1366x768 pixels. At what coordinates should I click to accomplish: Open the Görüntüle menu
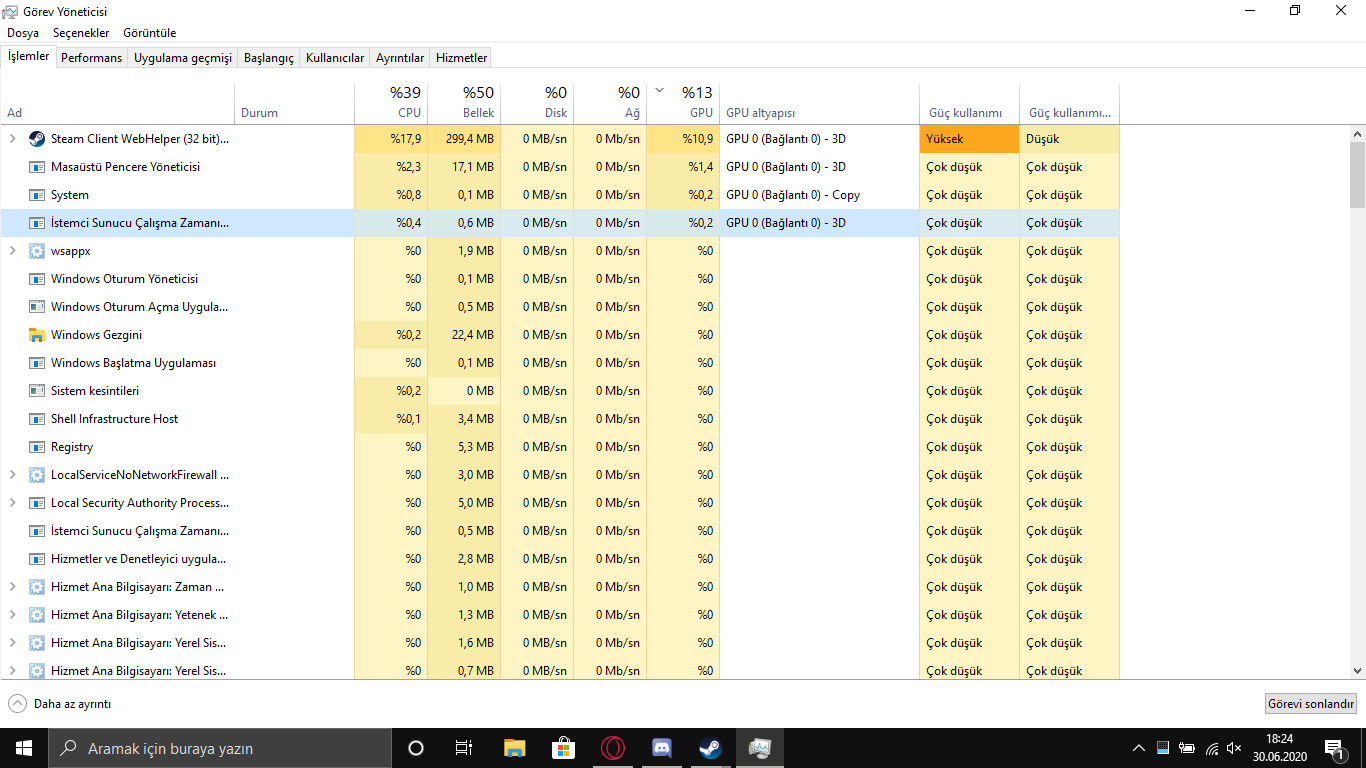click(x=150, y=33)
